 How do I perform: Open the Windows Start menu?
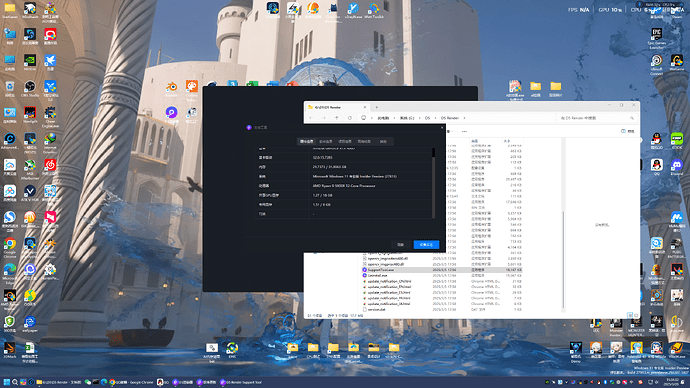(x=7, y=382)
